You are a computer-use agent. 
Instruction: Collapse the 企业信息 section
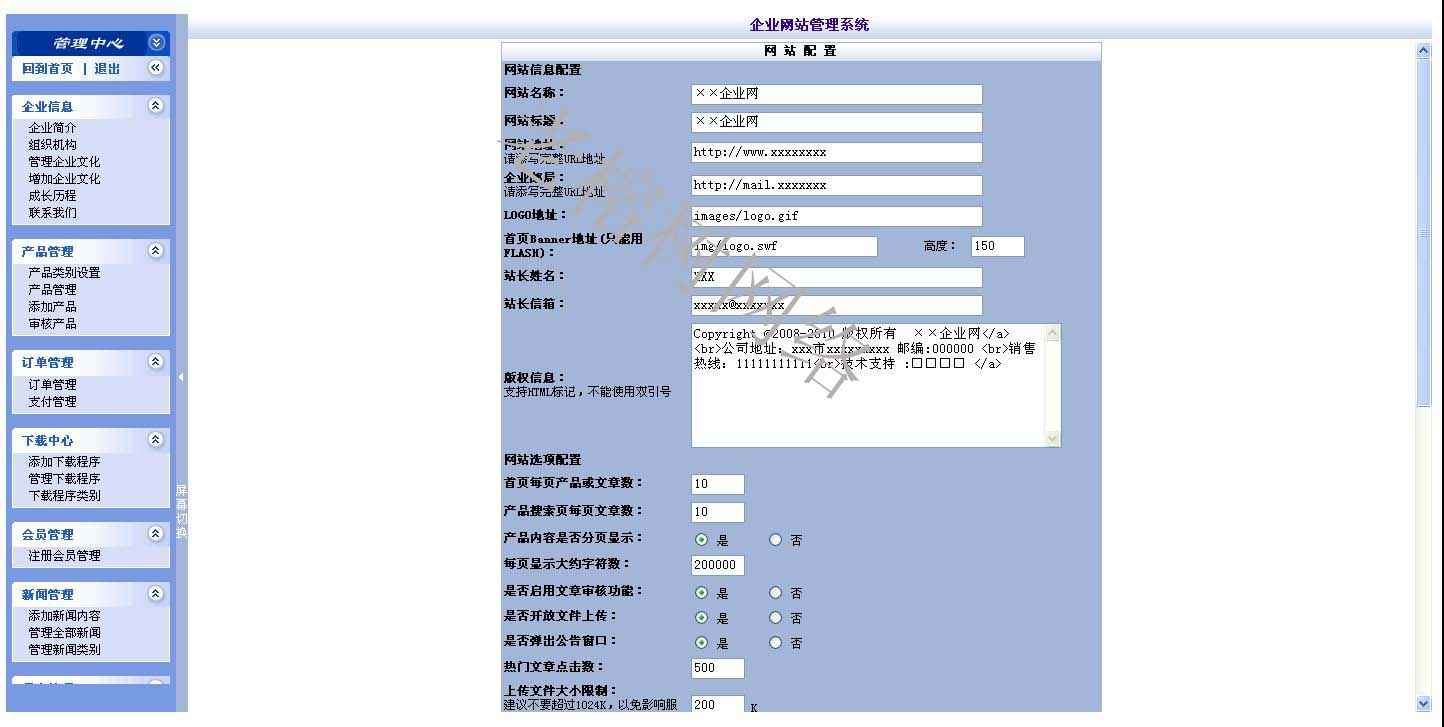(x=156, y=105)
